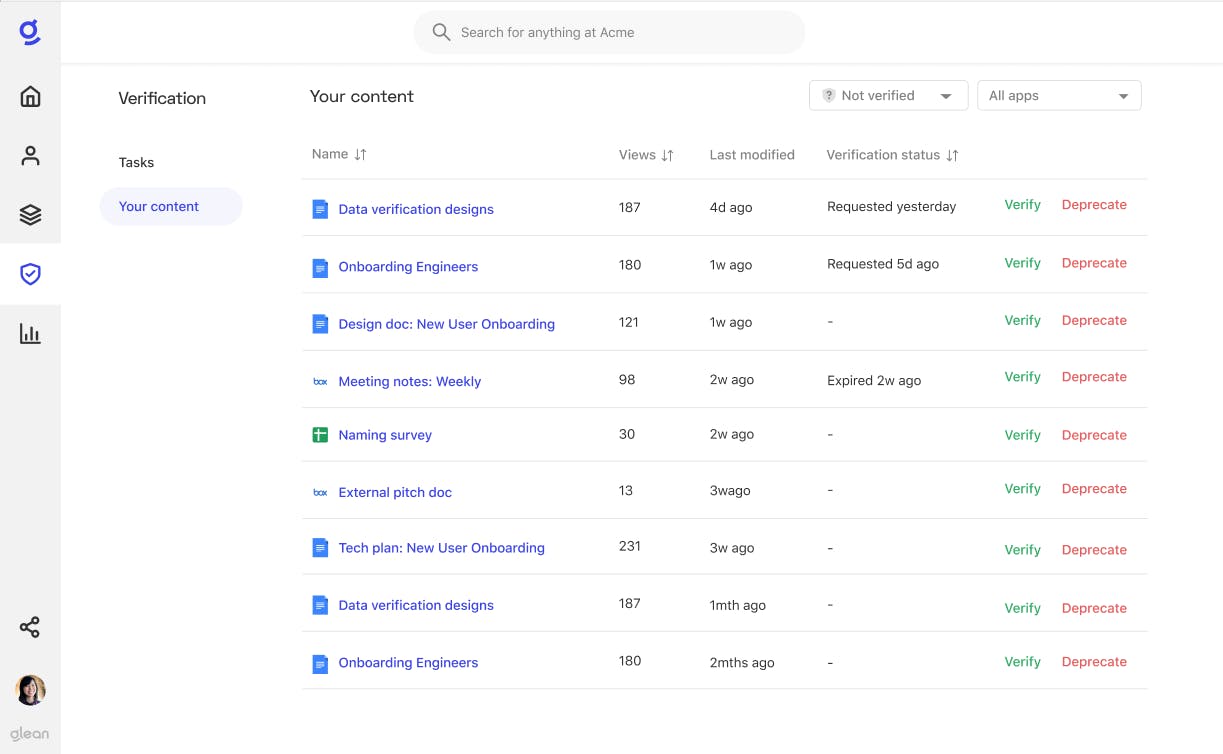Viewport: 1223px width, 754px height.
Task: Sort by Name column arrows
Action: pos(361,154)
